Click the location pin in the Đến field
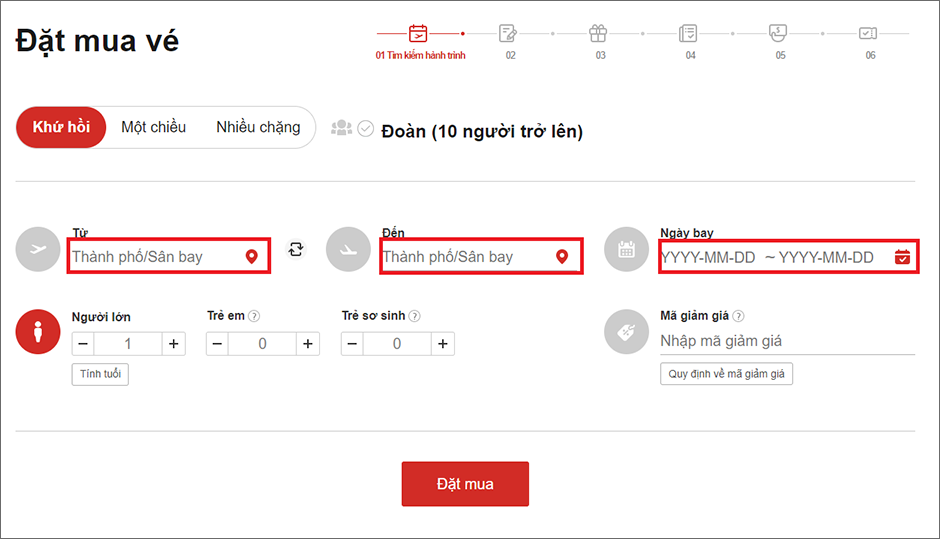The height and width of the screenshot is (539, 940). (x=562, y=257)
